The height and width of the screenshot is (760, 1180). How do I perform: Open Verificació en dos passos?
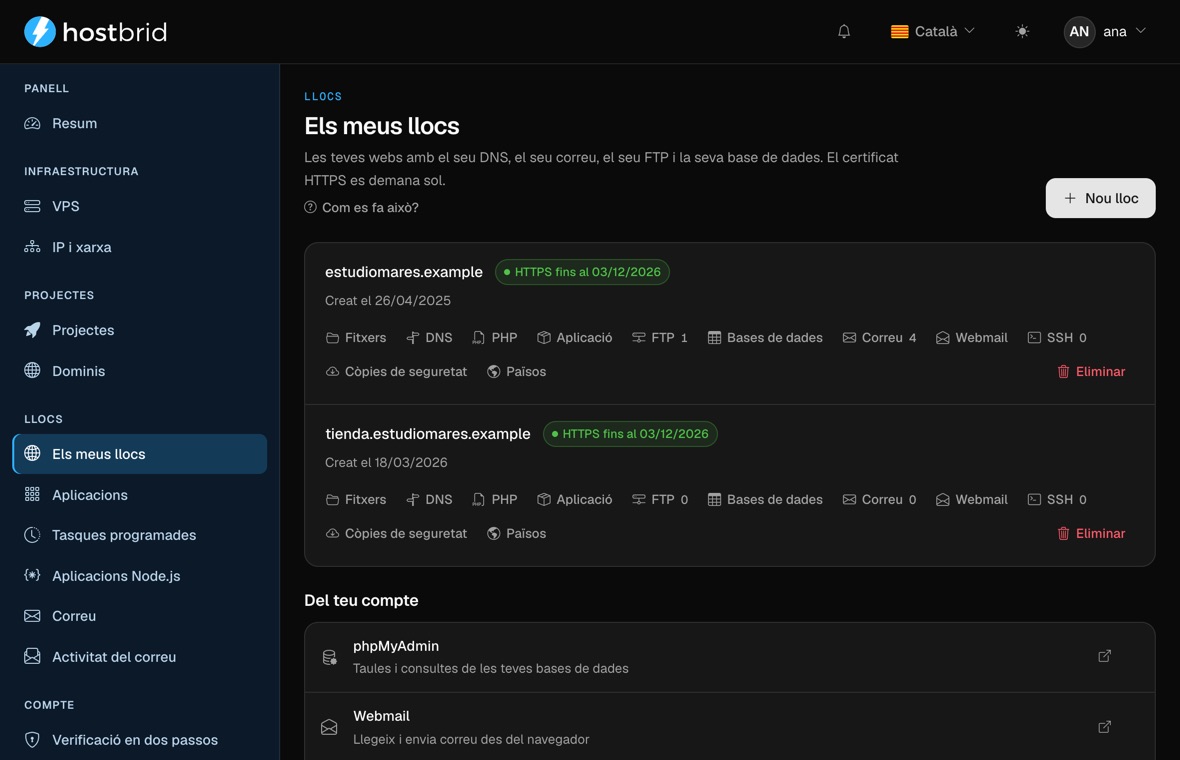[140, 740]
